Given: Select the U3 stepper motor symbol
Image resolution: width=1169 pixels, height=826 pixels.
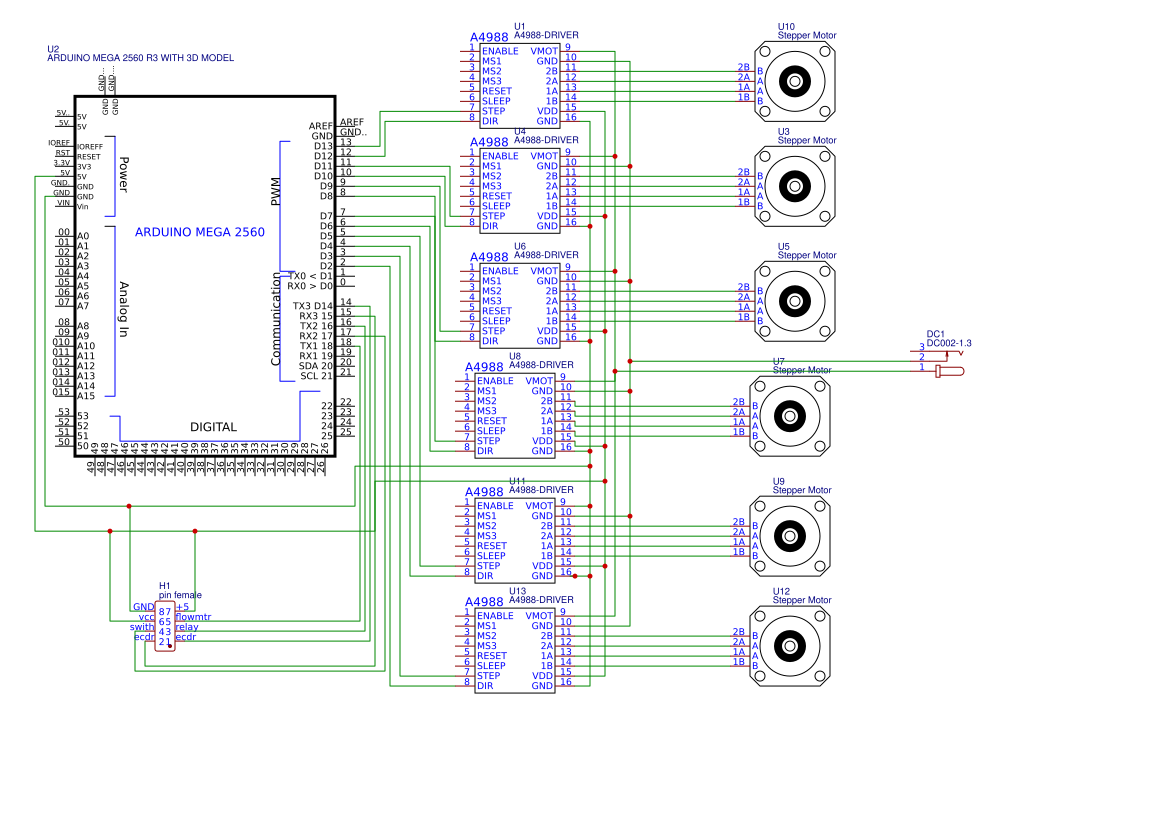Looking at the screenshot, I should pyautogui.click(x=795, y=186).
